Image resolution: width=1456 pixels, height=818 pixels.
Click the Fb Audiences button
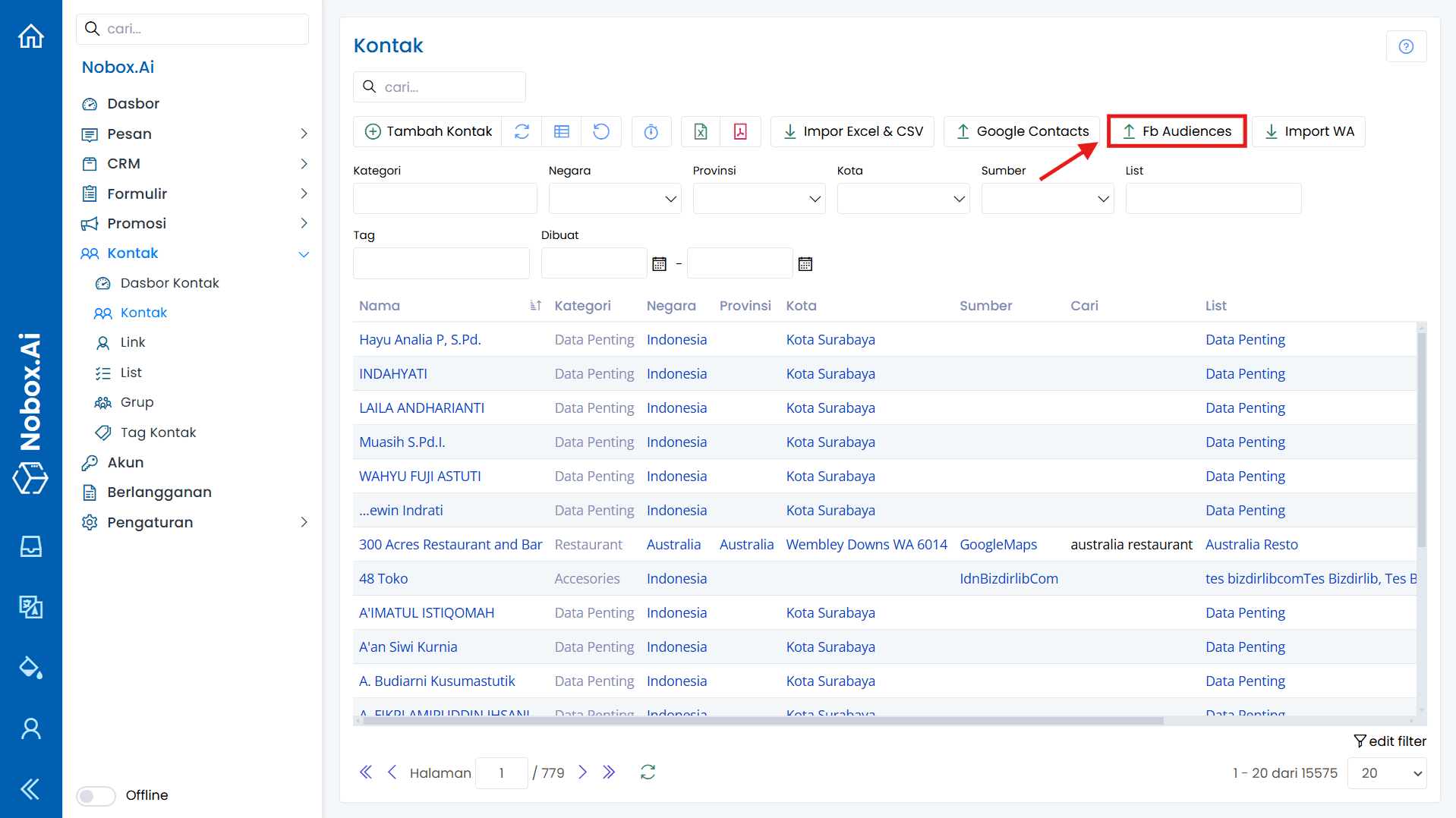point(1177,131)
